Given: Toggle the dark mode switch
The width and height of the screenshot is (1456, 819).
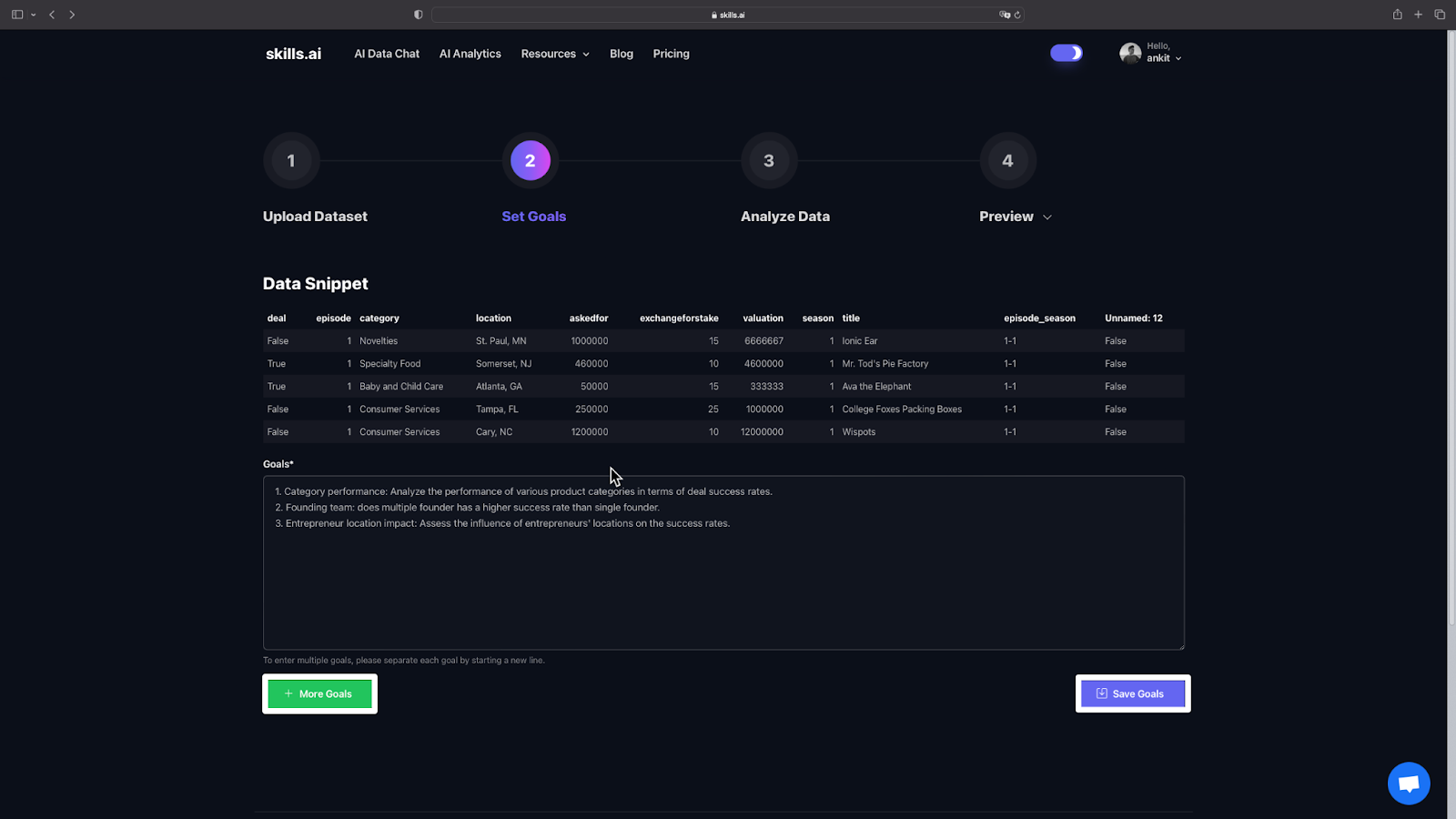Looking at the screenshot, I should 1067,53.
